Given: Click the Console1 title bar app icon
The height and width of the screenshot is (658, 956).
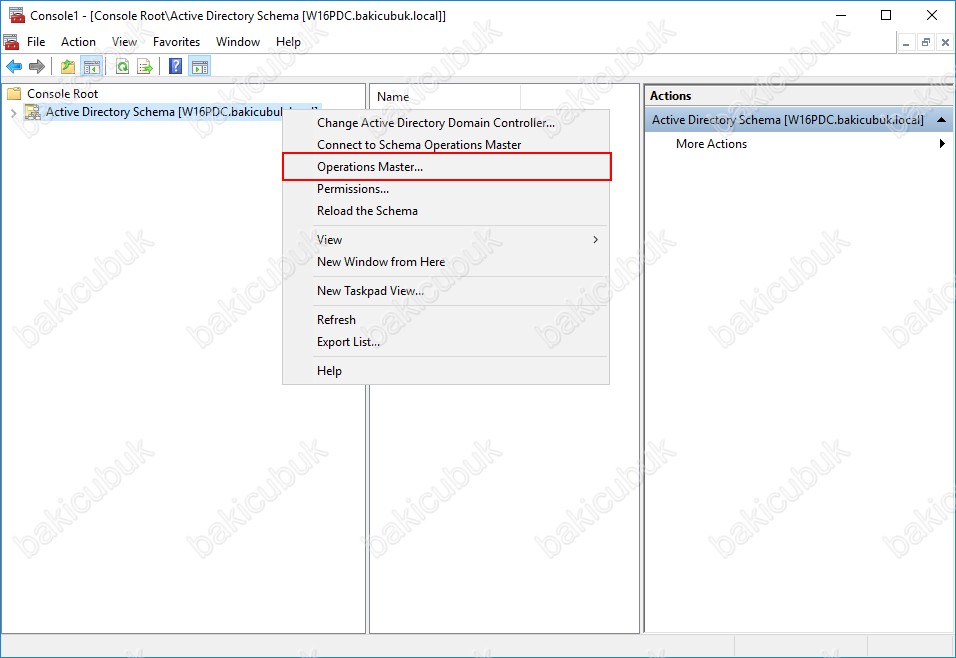Looking at the screenshot, I should (16, 15).
